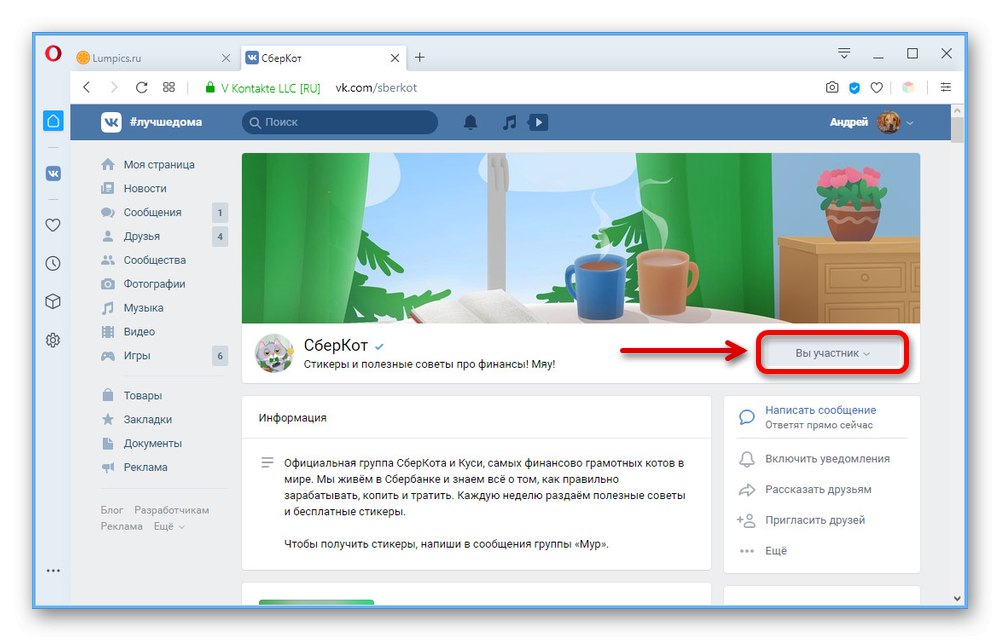The height and width of the screenshot is (641, 1000).
Task: Take a snapshot with camera icon
Action: point(832,87)
